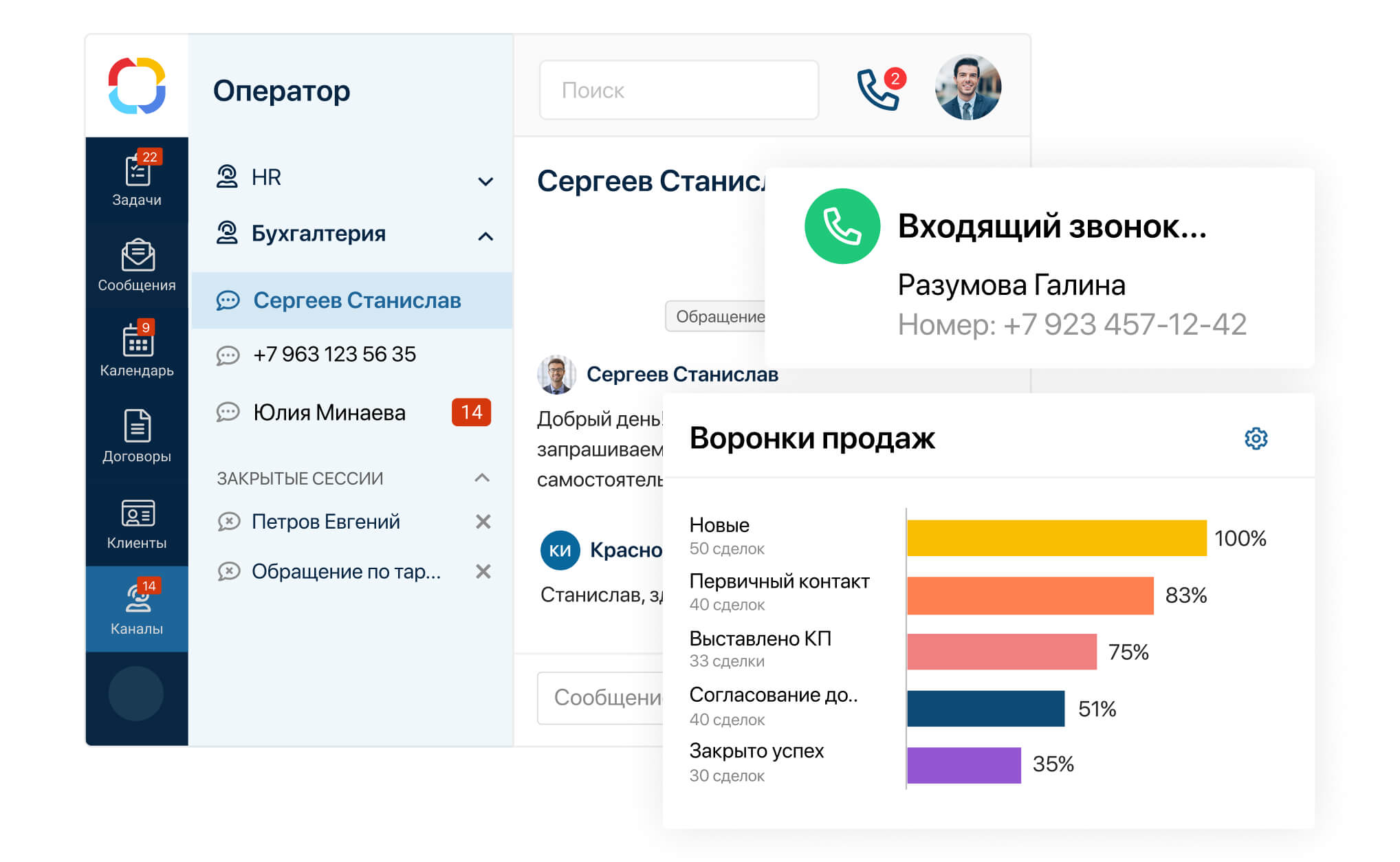The width and height of the screenshot is (1400, 862).
Task: Open the Сообщения section
Action: coord(137,263)
